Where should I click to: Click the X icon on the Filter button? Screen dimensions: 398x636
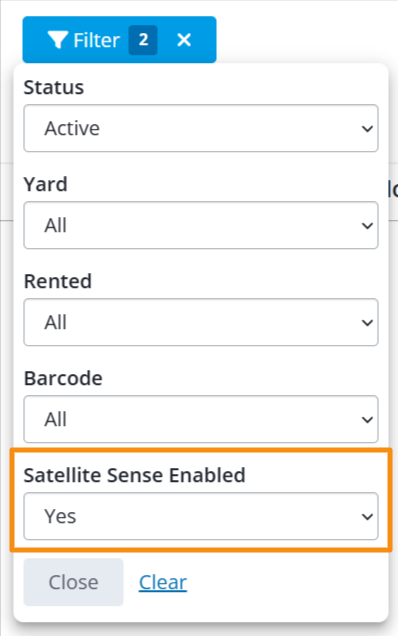(x=184, y=40)
